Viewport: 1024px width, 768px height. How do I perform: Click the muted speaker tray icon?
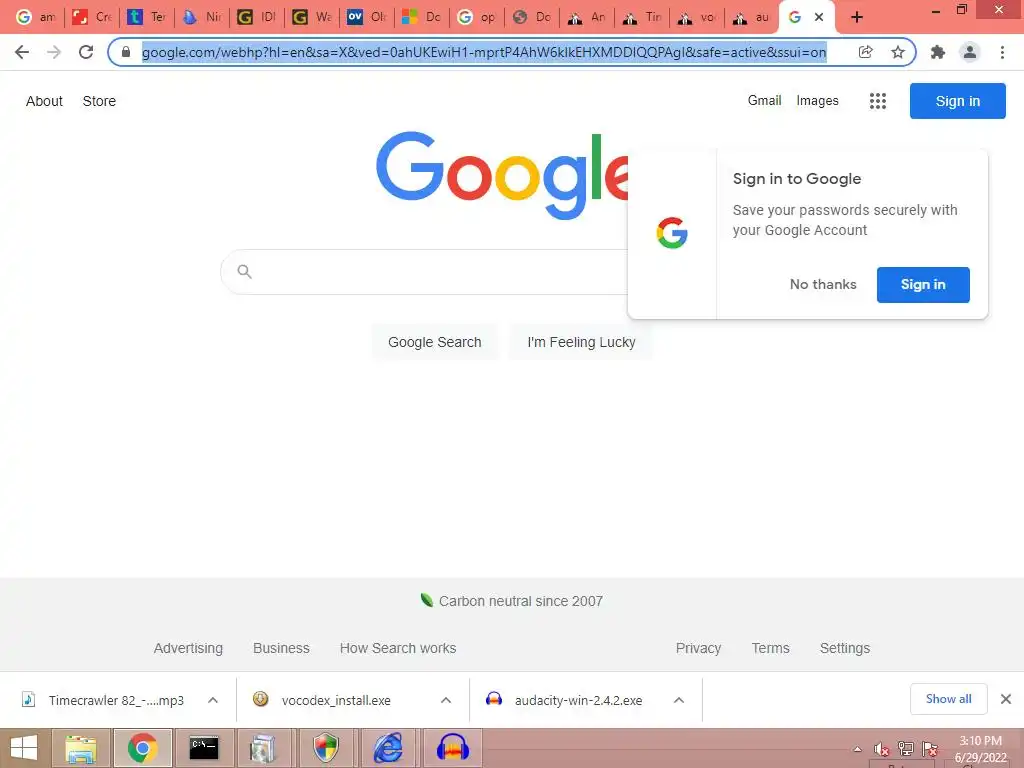[882, 749]
